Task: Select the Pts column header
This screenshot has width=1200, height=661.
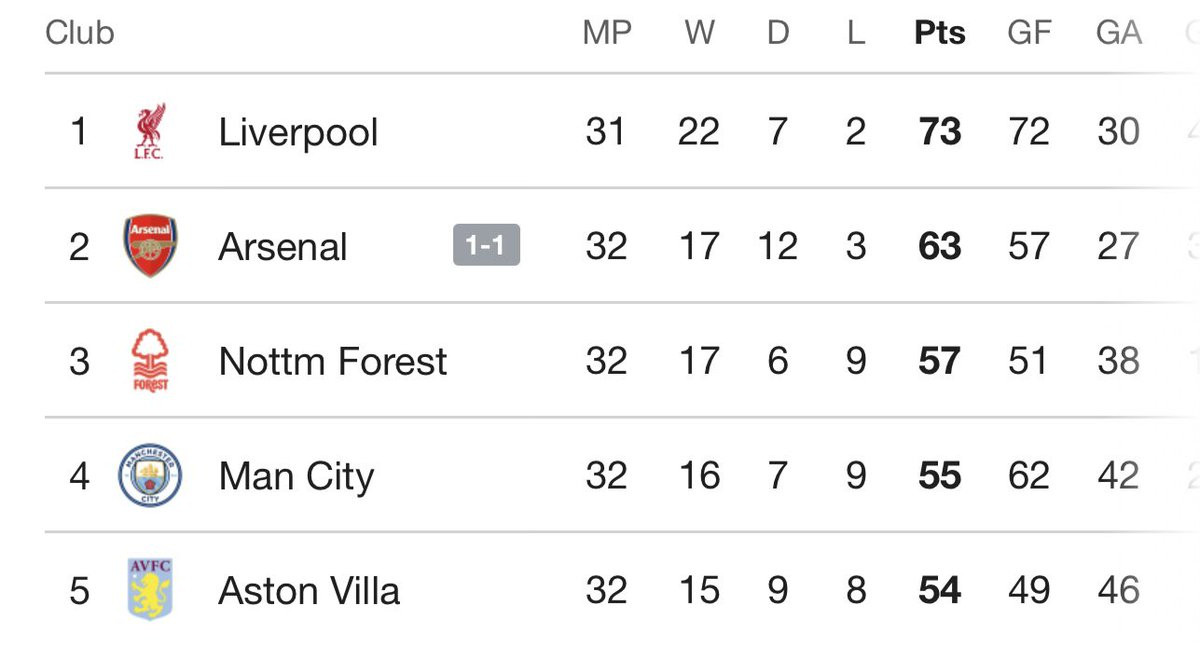Action: tap(940, 33)
